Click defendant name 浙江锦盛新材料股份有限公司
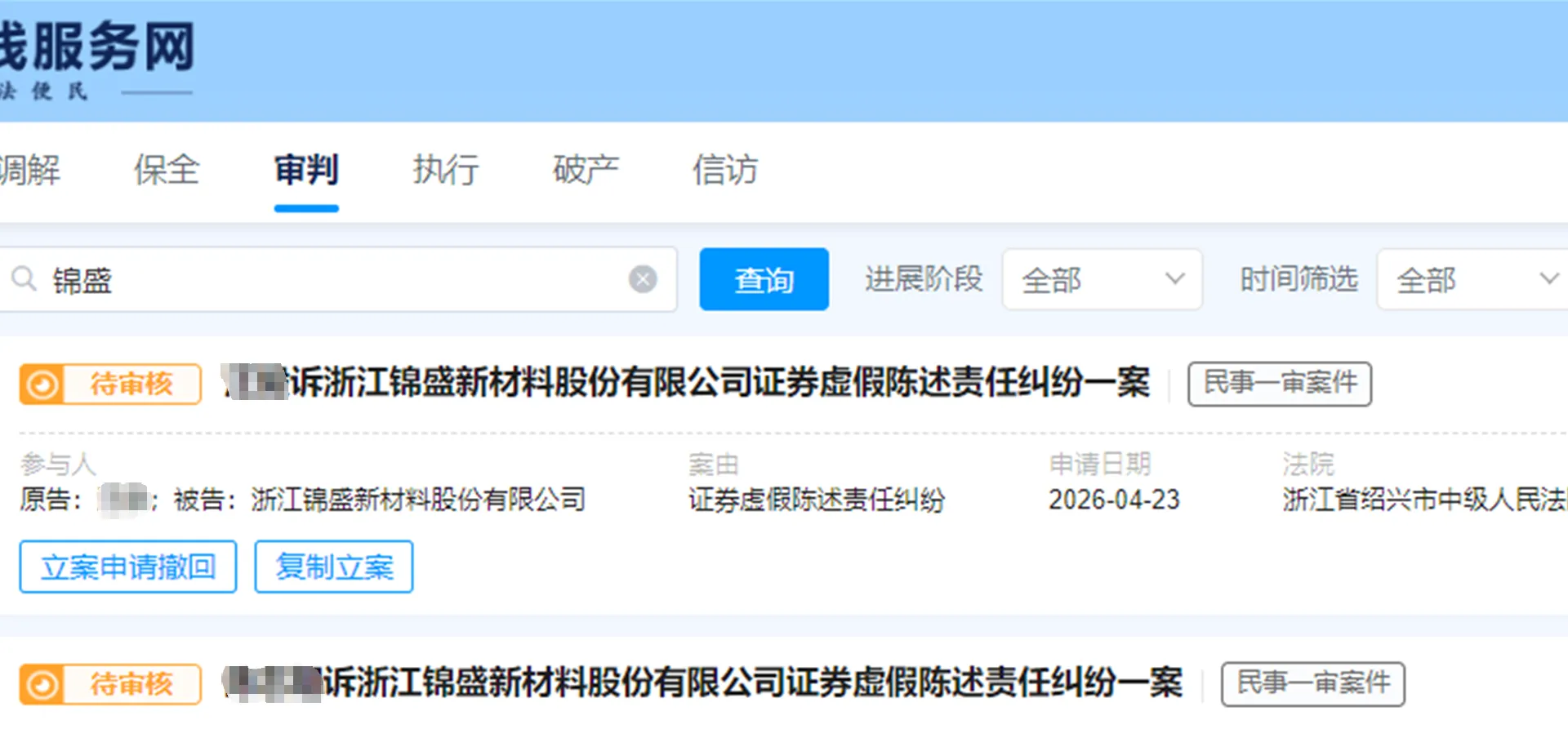The image size is (1568, 729). tap(418, 500)
